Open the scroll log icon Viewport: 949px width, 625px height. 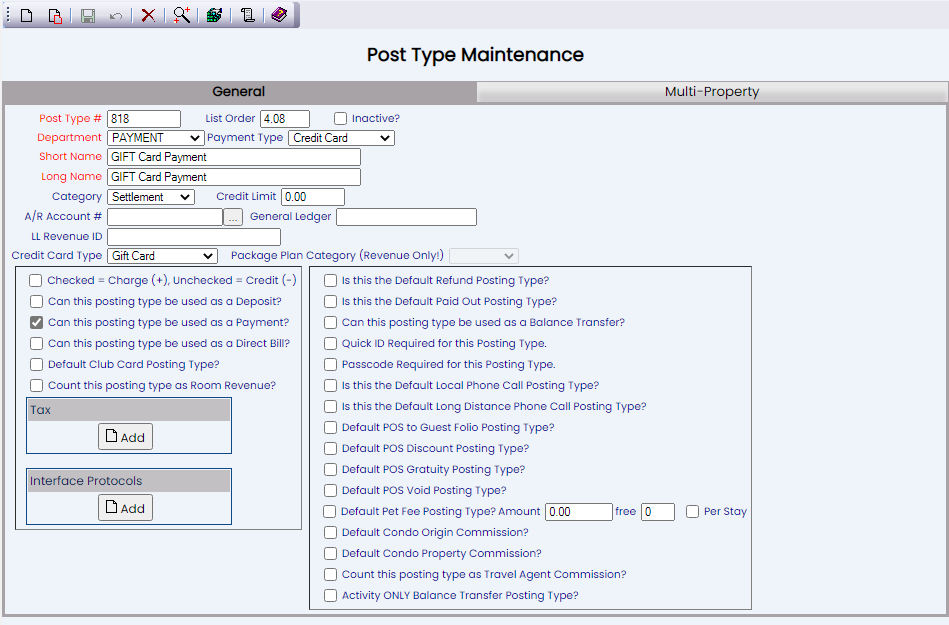pos(246,15)
